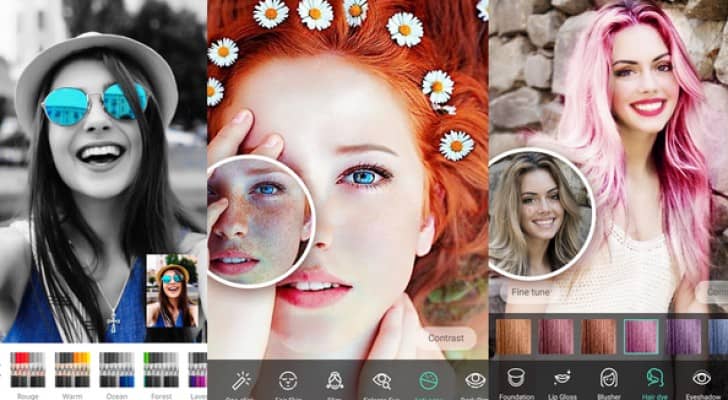
Task: Apply the Rouge color splash filter
Action: click(28, 370)
